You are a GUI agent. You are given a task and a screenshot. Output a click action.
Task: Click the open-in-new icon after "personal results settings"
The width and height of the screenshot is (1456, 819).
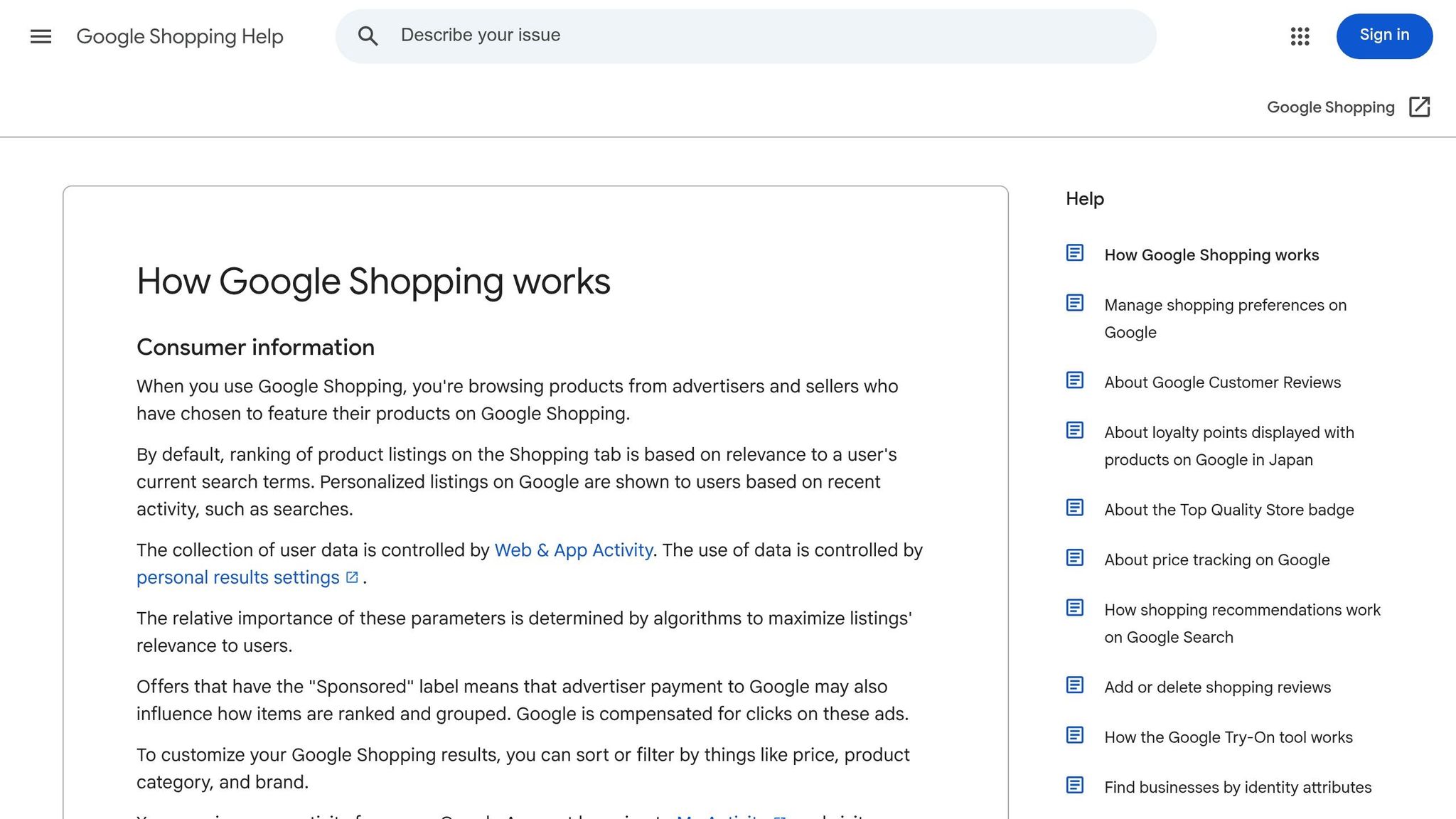click(351, 577)
